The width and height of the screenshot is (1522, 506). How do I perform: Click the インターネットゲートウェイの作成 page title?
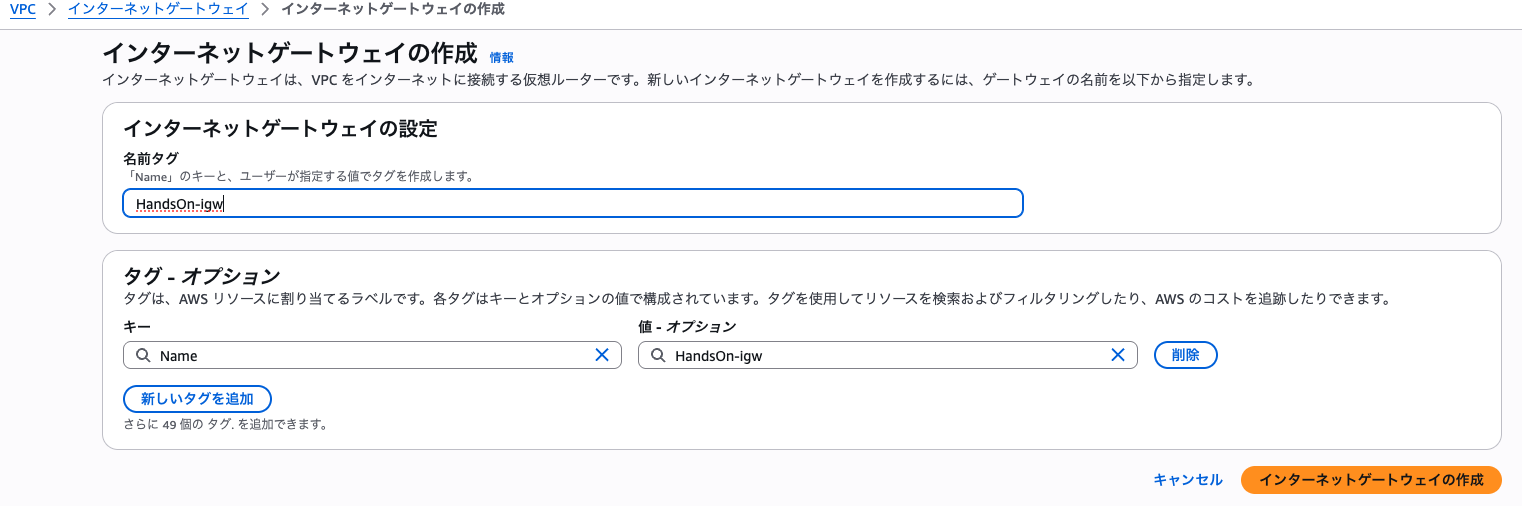(290, 55)
